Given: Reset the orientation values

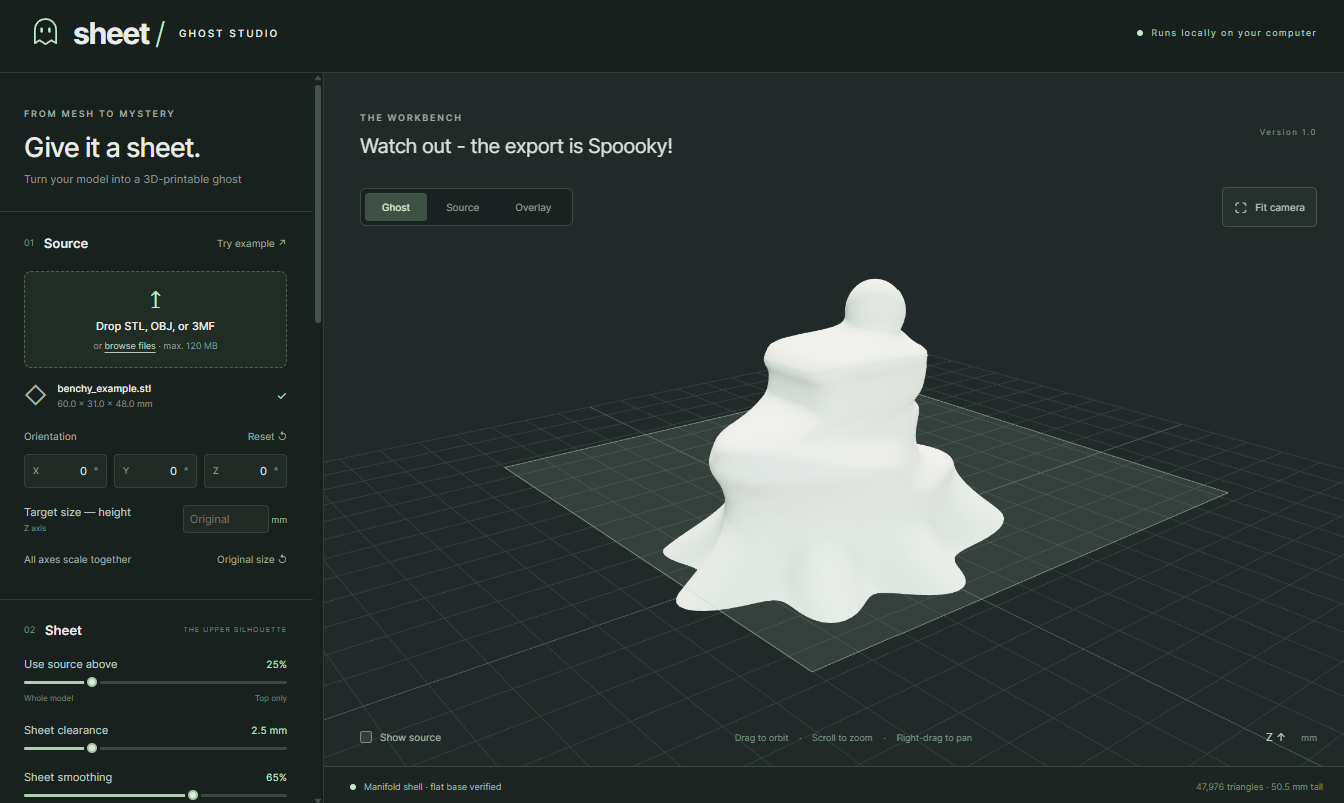Looking at the screenshot, I should click(x=267, y=436).
